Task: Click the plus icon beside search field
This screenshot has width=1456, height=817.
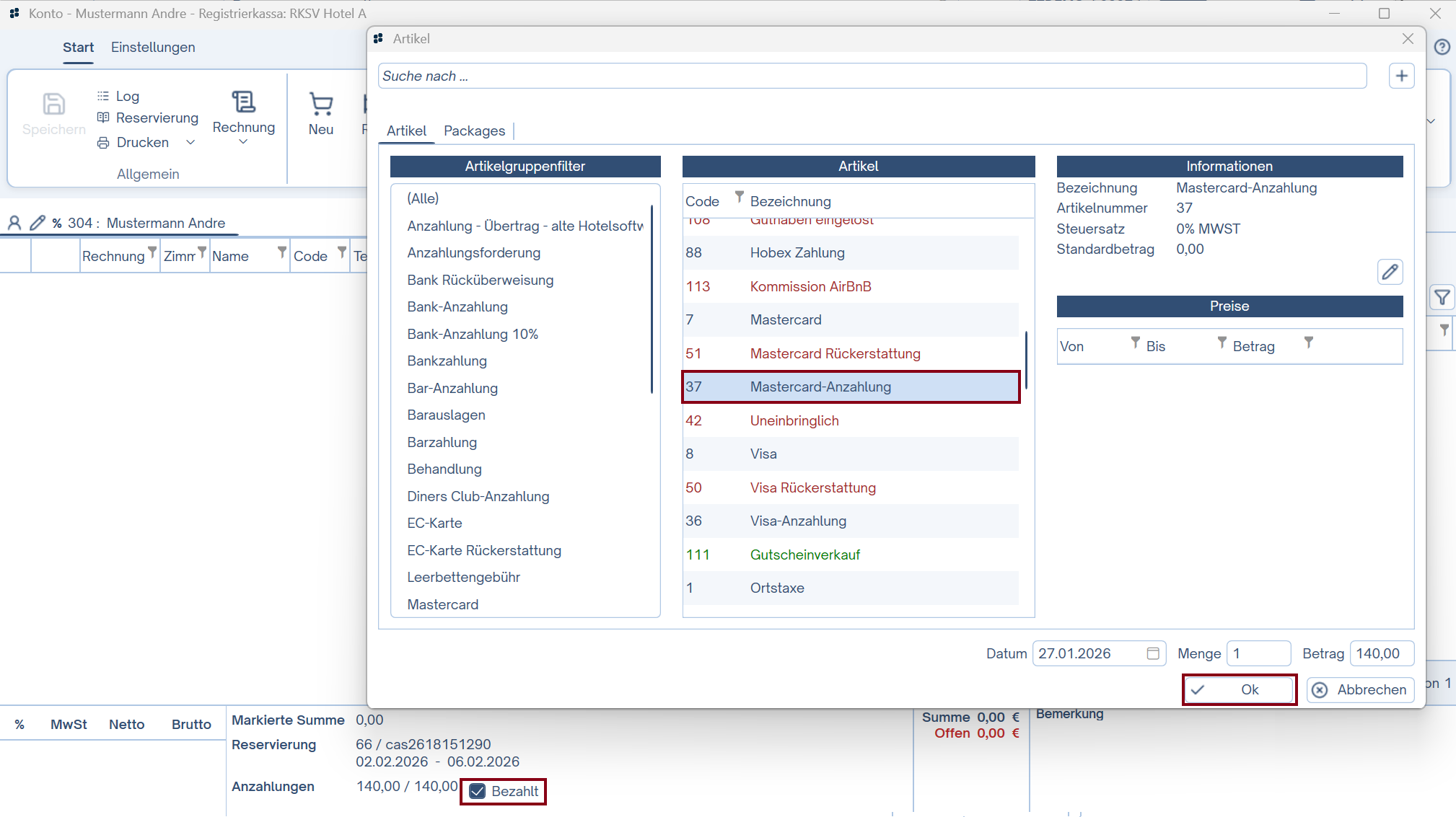Action: click(x=1401, y=76)
